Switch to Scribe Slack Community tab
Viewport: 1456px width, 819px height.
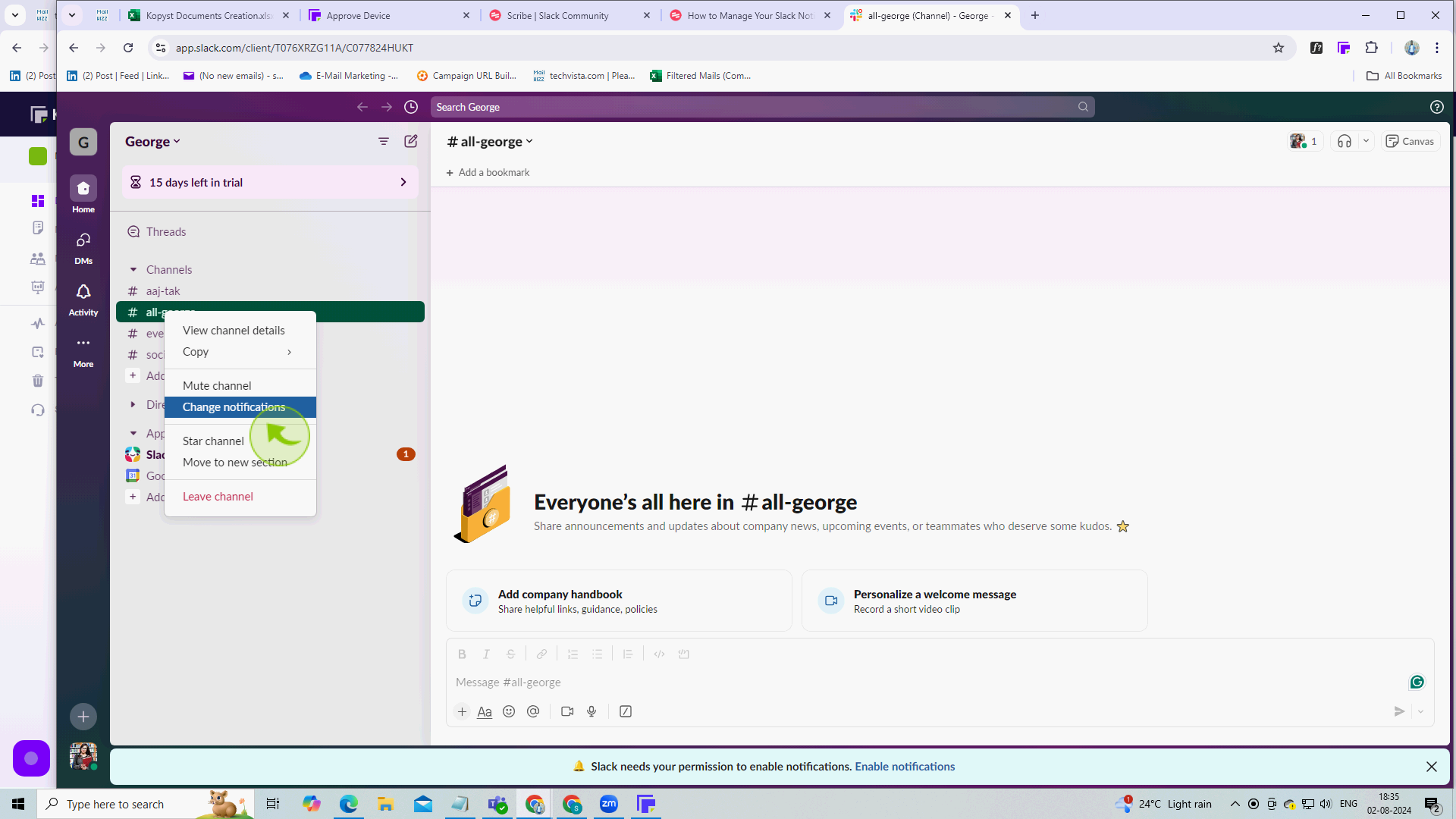[x=569, y=15]
